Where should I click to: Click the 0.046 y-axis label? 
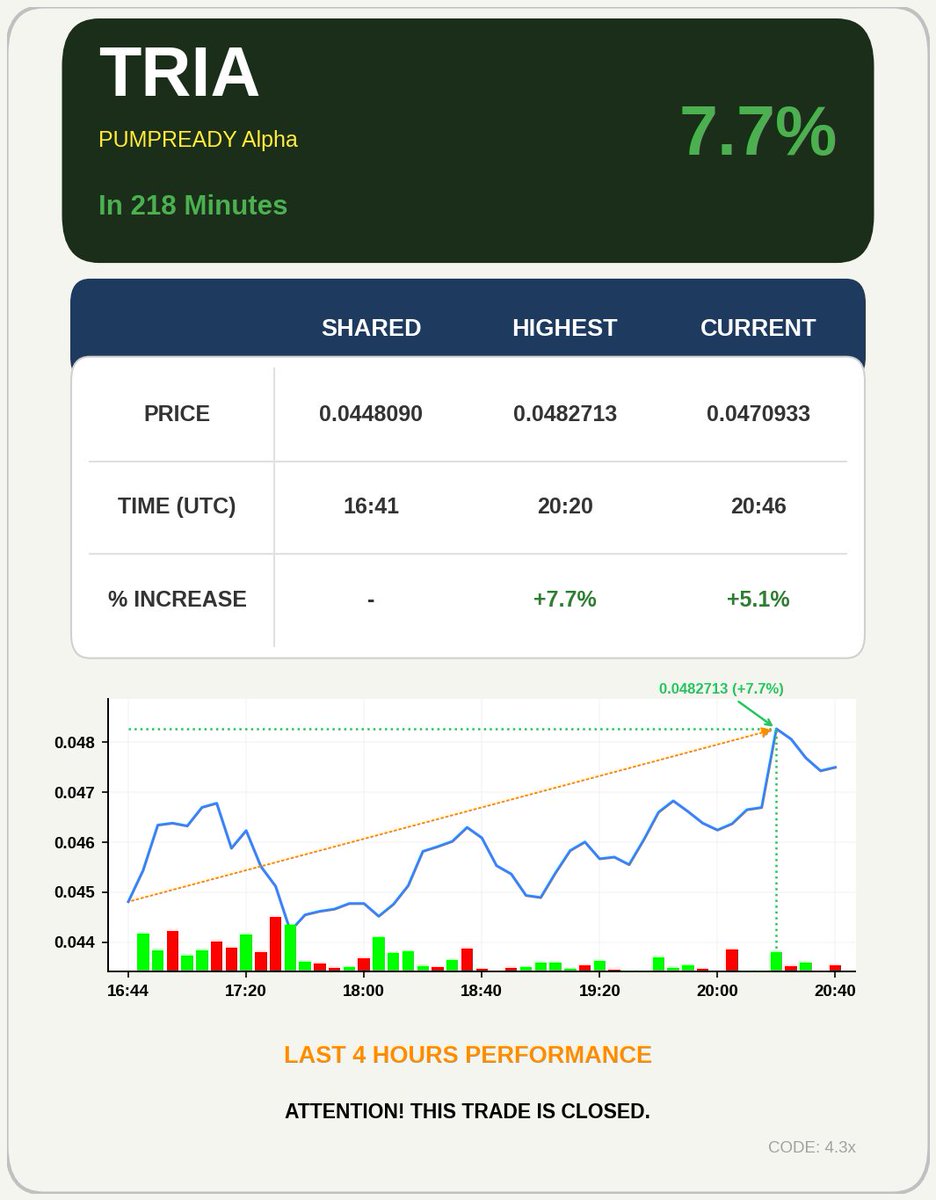[75, 843]
